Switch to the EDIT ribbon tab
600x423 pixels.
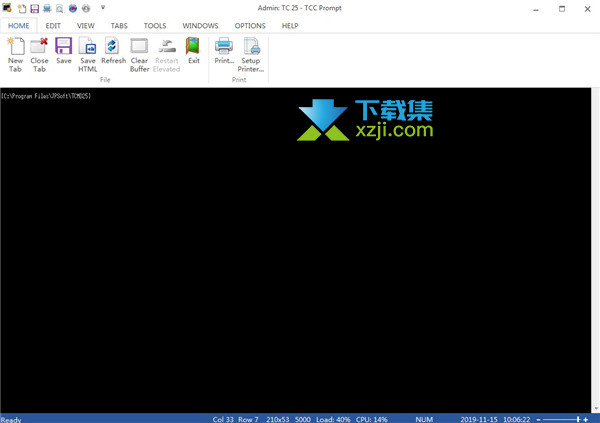54,25
